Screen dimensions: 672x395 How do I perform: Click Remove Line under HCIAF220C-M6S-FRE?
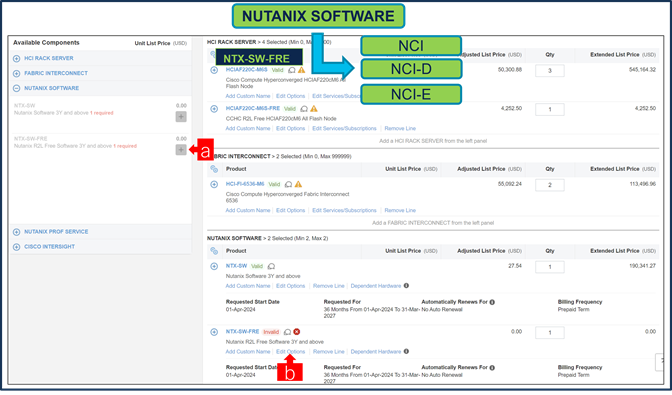(x=400, y=129)
